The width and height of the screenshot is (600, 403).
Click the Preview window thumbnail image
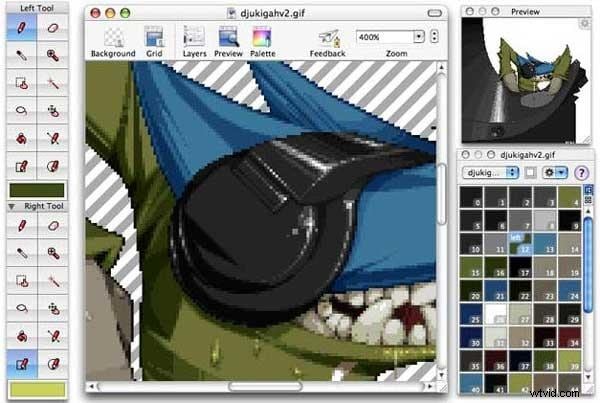(526, 80)
